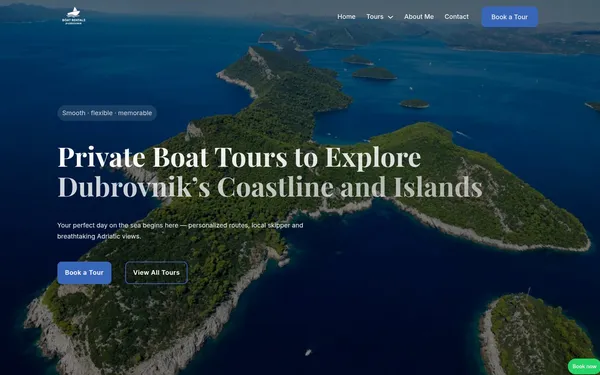The height and width of the screenshot is (375, 600).
Task: Click the Boat Rentals logo icon
Action: coord(74,16)
